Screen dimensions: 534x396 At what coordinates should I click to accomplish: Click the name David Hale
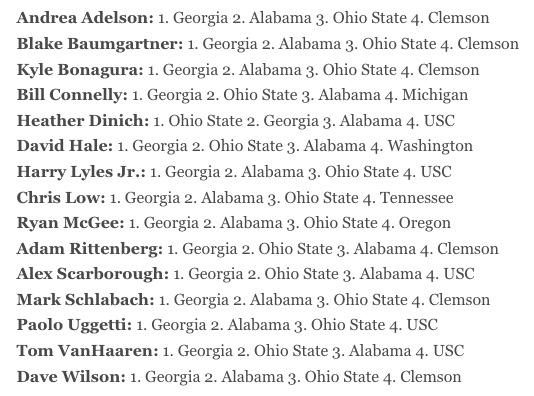65,146
